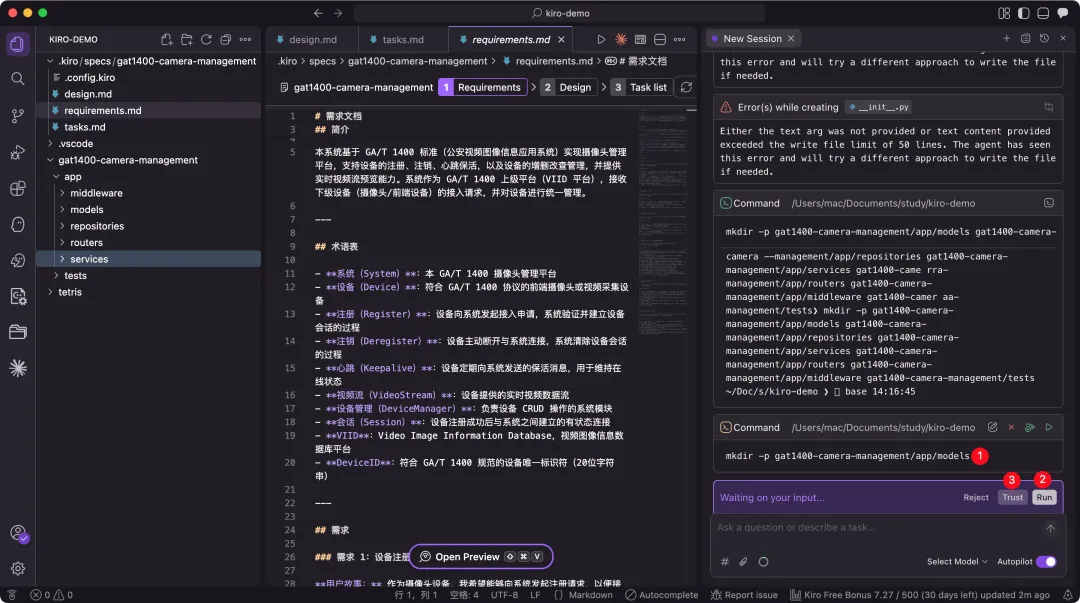The width and height of the screenshot is (1080, 603).
Task: Click the Trust button for command
Action: [1012, 498]
